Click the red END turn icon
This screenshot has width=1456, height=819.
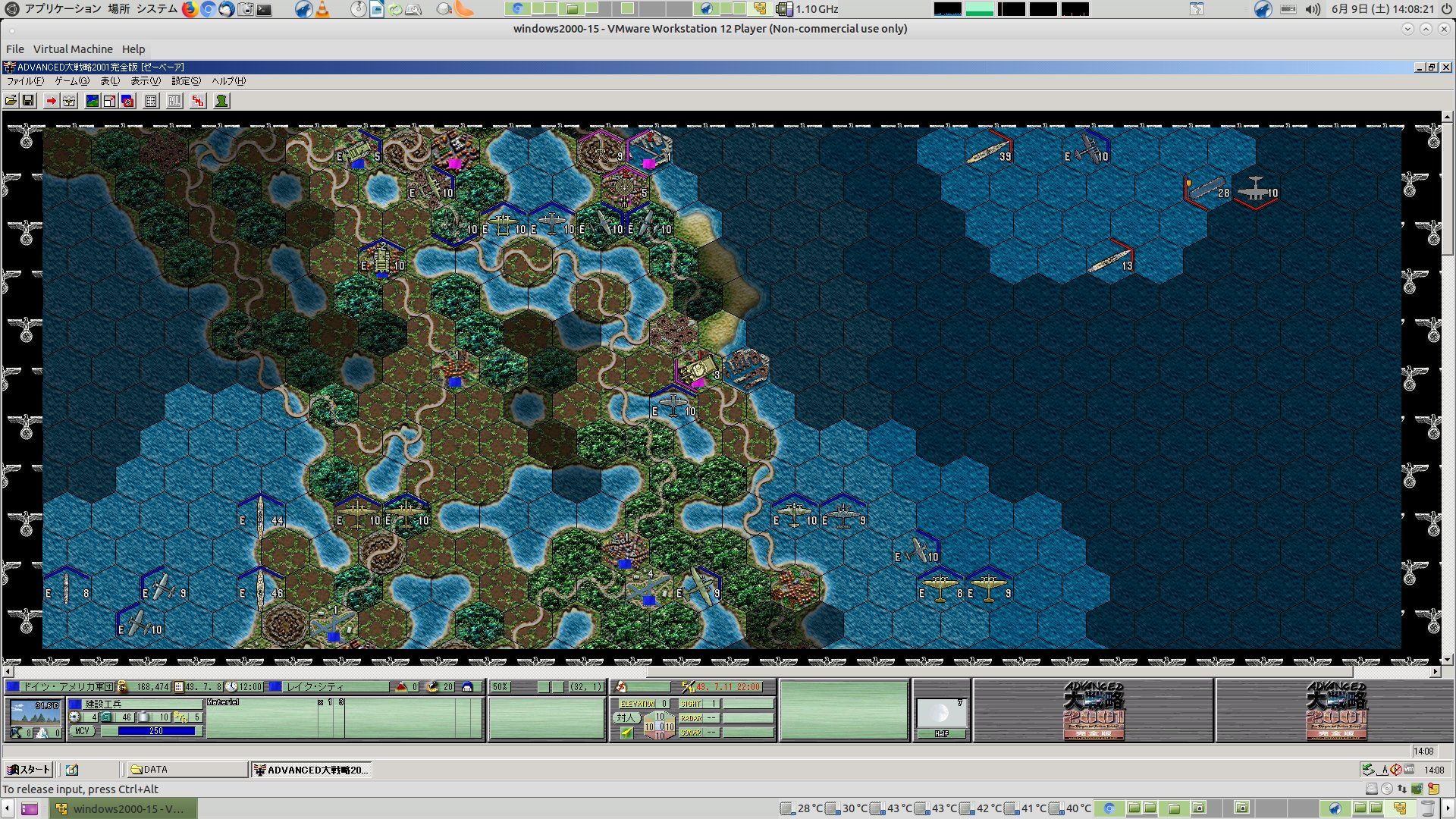pos(198,101)
